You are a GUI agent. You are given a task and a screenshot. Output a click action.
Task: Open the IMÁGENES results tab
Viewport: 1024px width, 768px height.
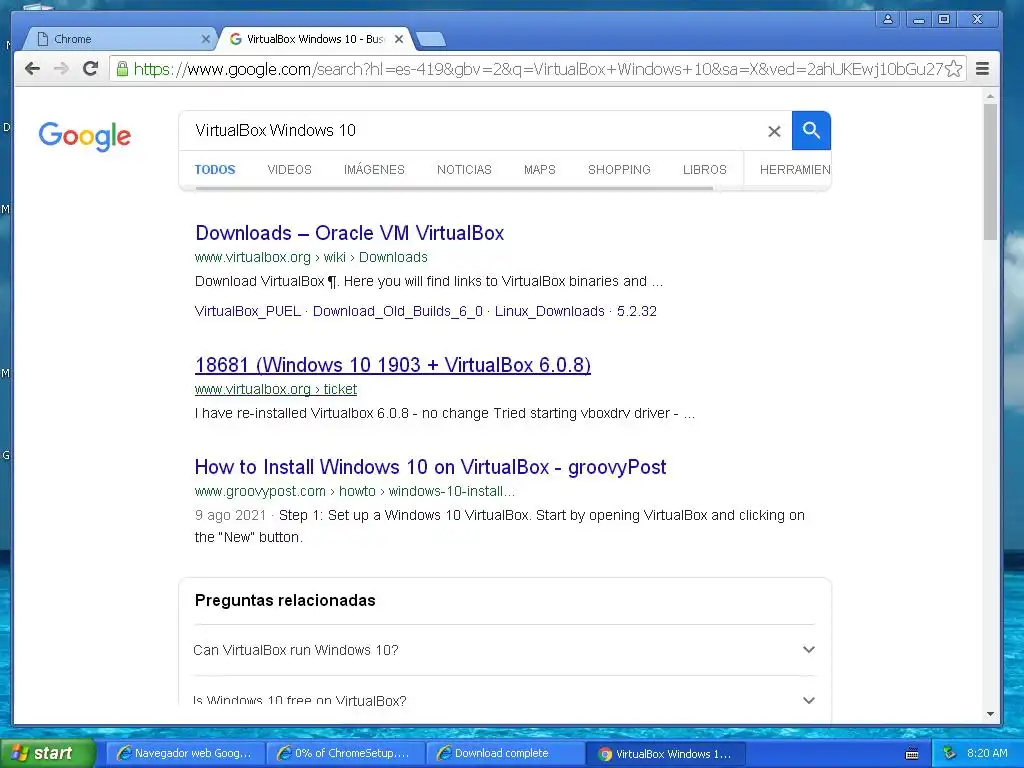[374, 170]
